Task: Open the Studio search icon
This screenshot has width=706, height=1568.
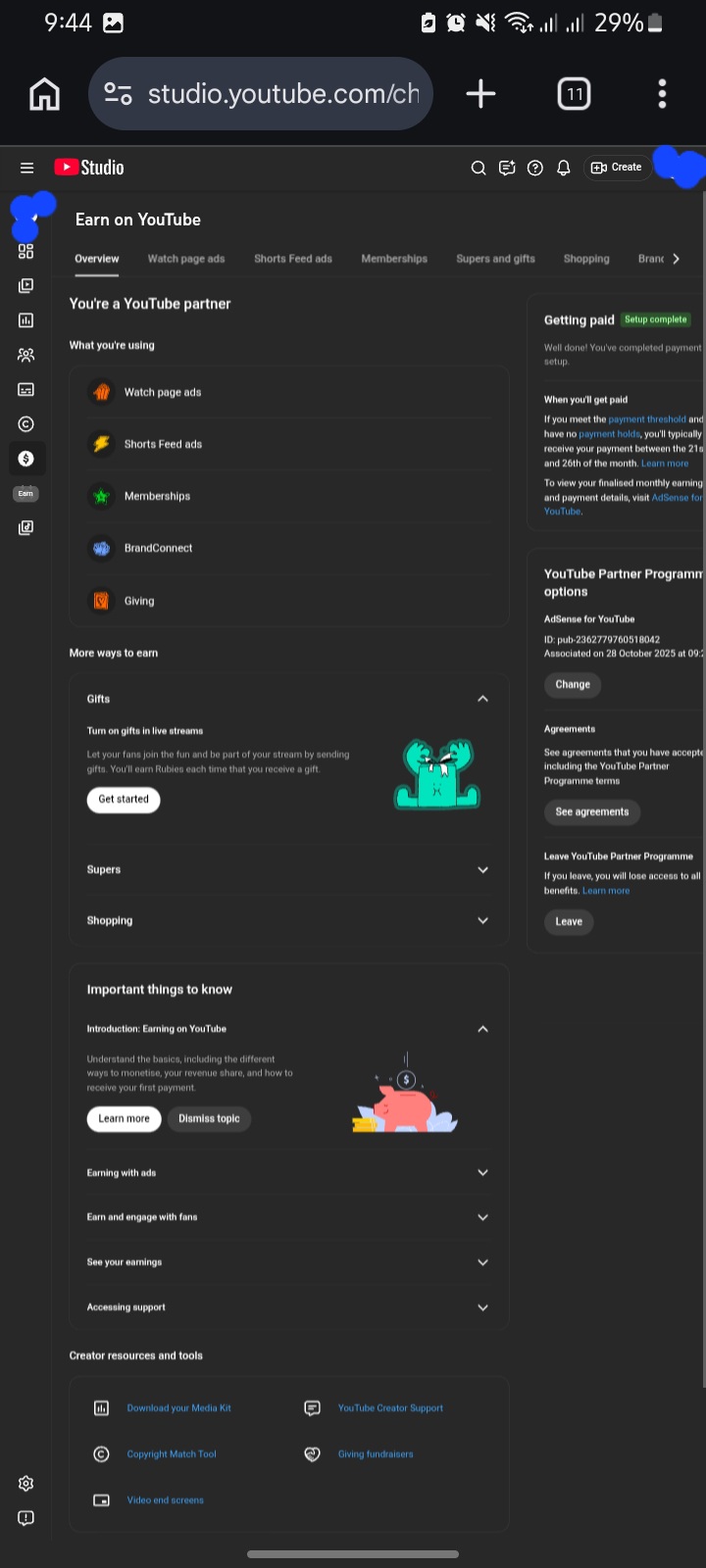Action: tap(479, 168)
